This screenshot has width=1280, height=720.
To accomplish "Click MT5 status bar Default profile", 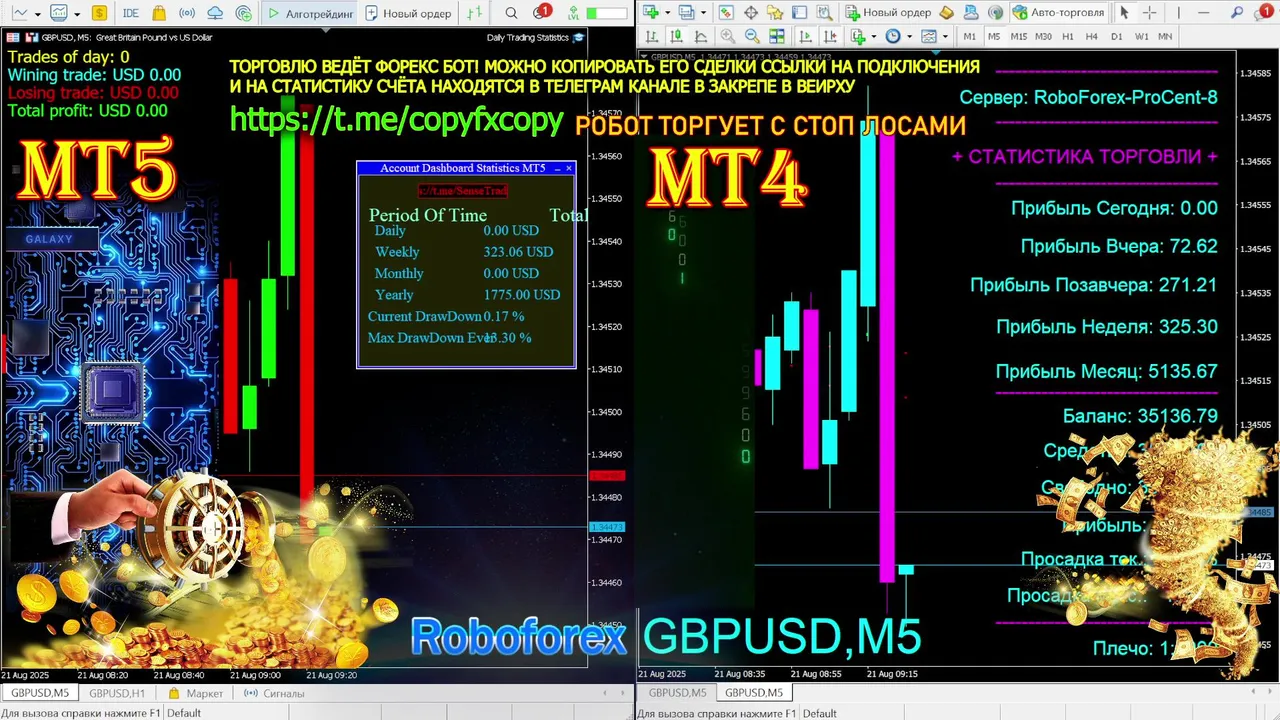I will point(184,713).
